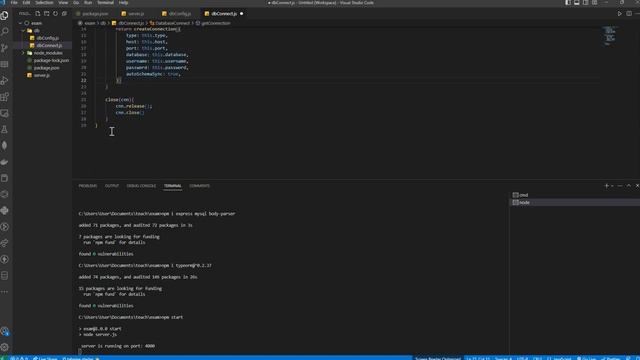Toggle the secondary side bar layout icon
Screen dimensions: 640x360
(x=586, y=2)
